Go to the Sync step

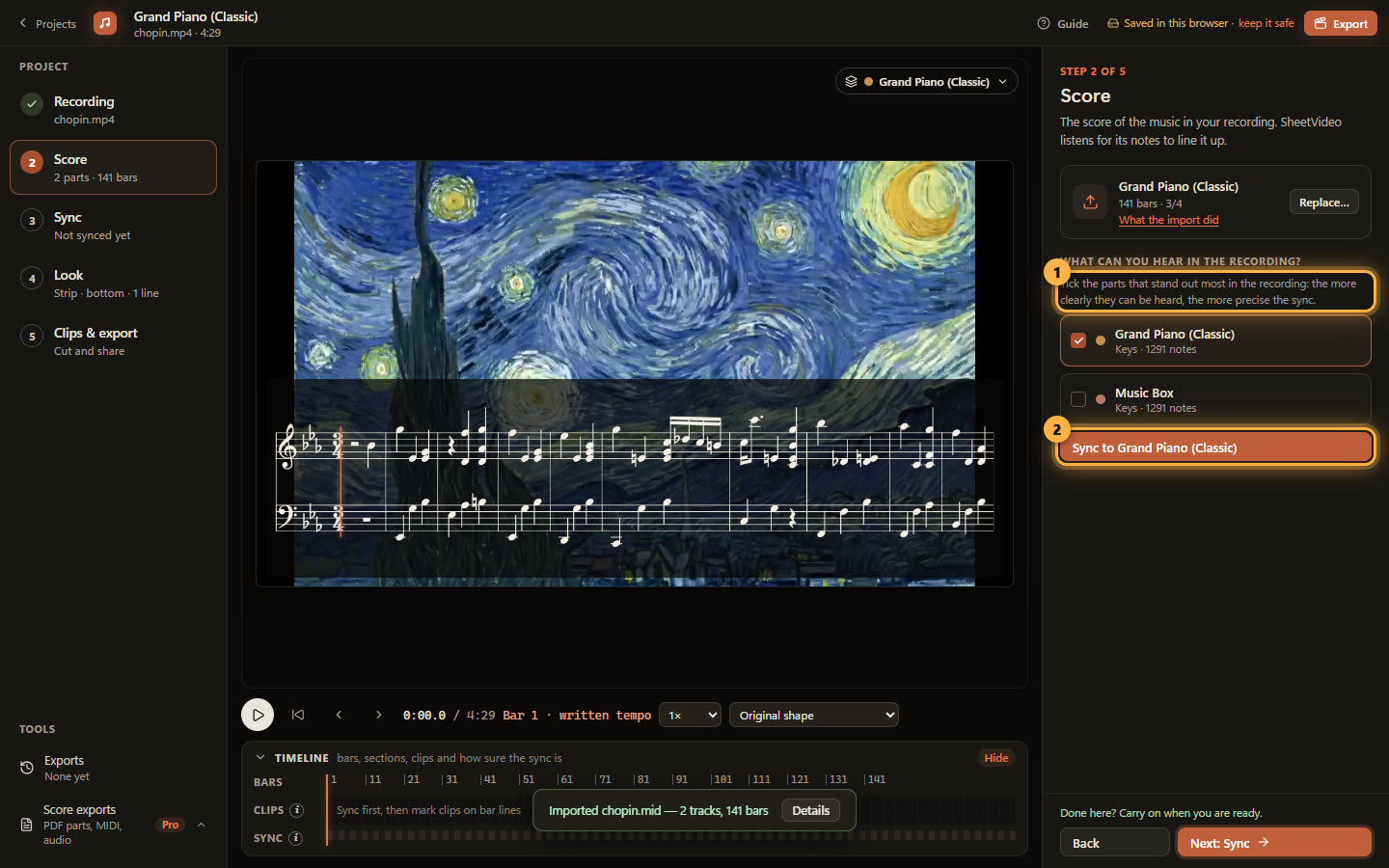pyautogui.click(x=113, y=226)
